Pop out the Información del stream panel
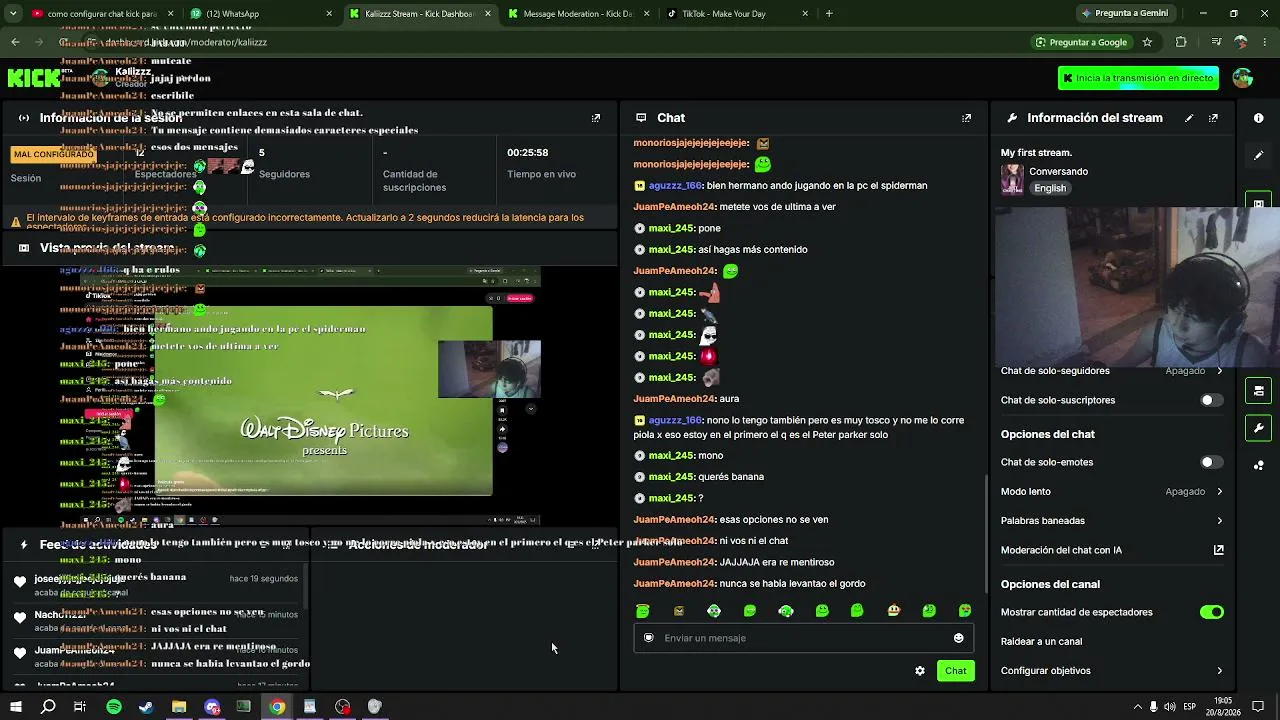1280x720 pixels. pyautogui.click(x=1214, y=118)
